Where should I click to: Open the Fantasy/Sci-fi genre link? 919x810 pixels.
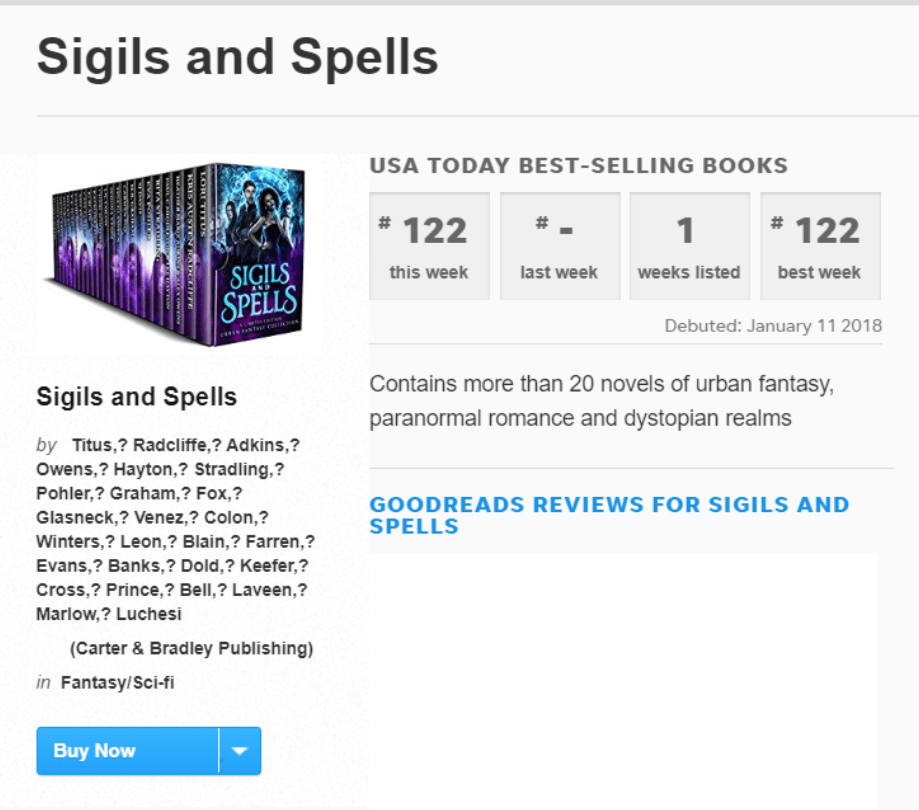117,683
